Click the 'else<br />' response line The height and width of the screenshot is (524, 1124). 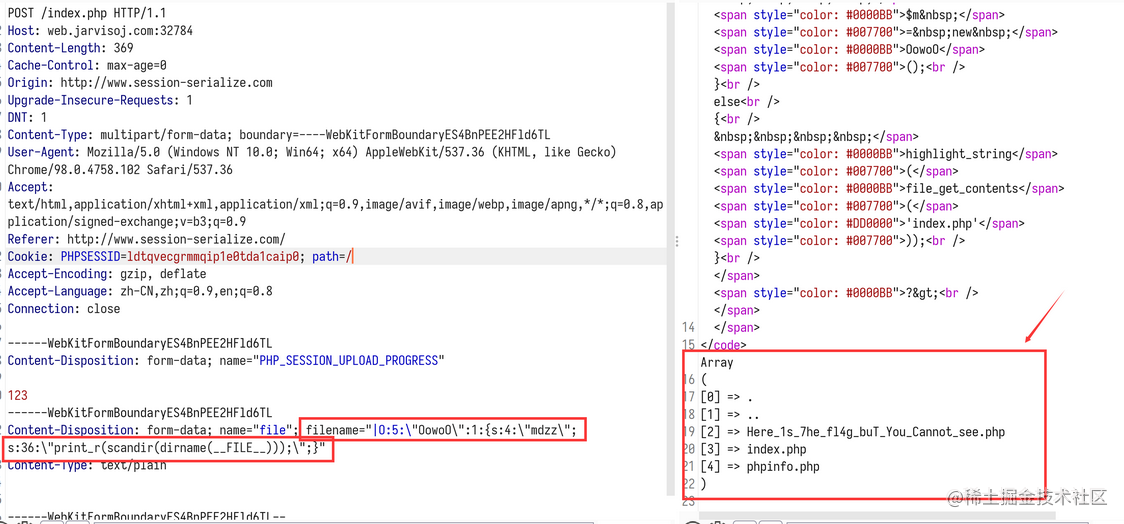[746, 102]
